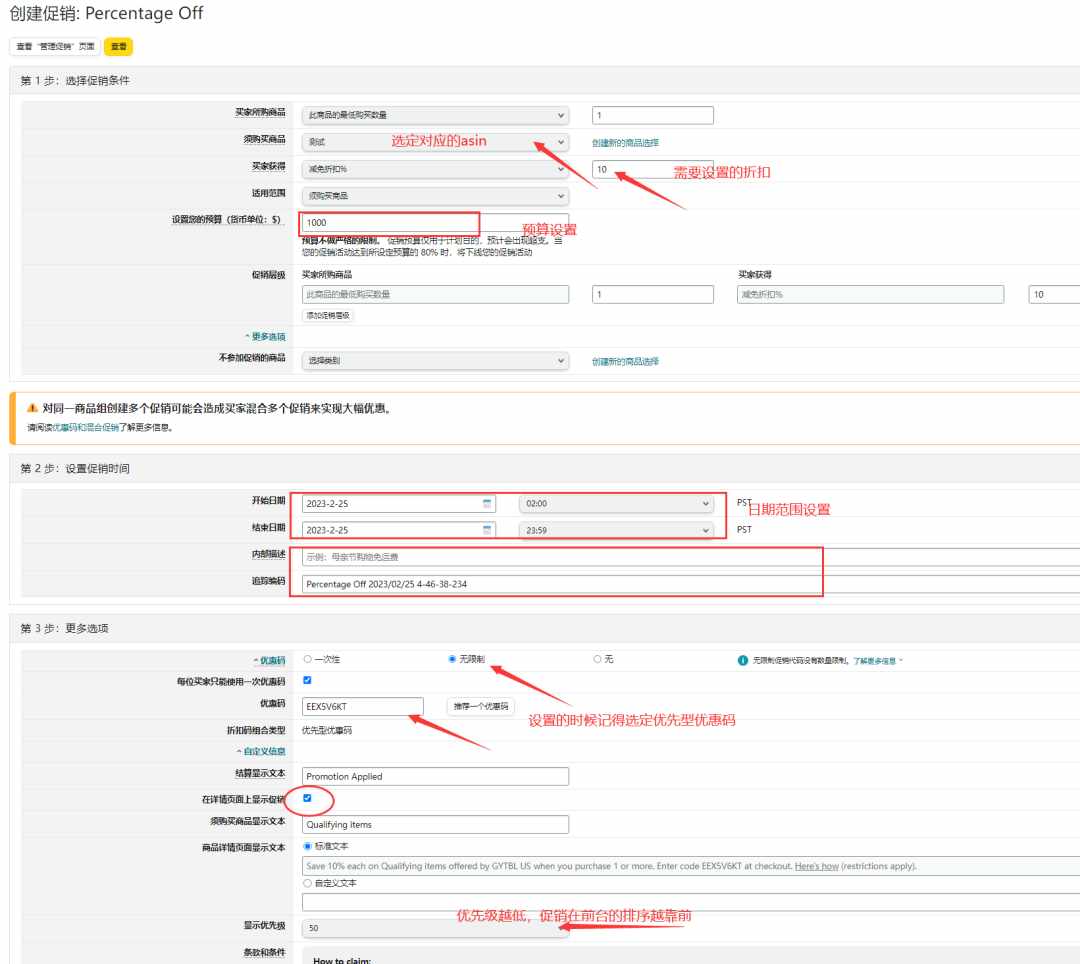The height and width of the screenshot is (964, 1080).
Task: Select the 无限制 coupon code radio
Action: pyautogui.click(x=452, y=659)
